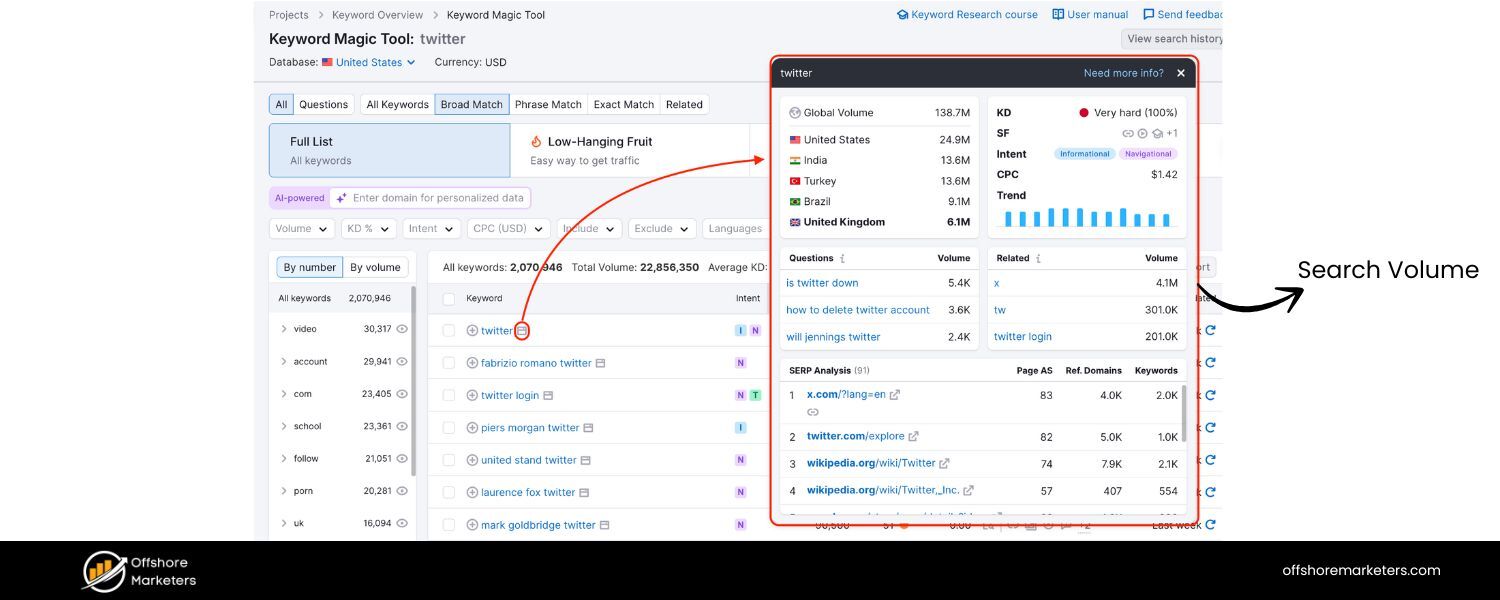Click the "Need more info?" link

1124,72
